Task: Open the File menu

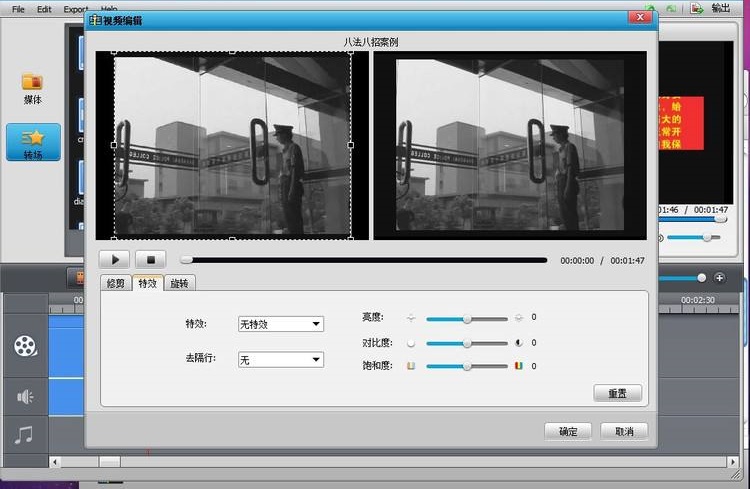Action: click(x=18, y=9)
